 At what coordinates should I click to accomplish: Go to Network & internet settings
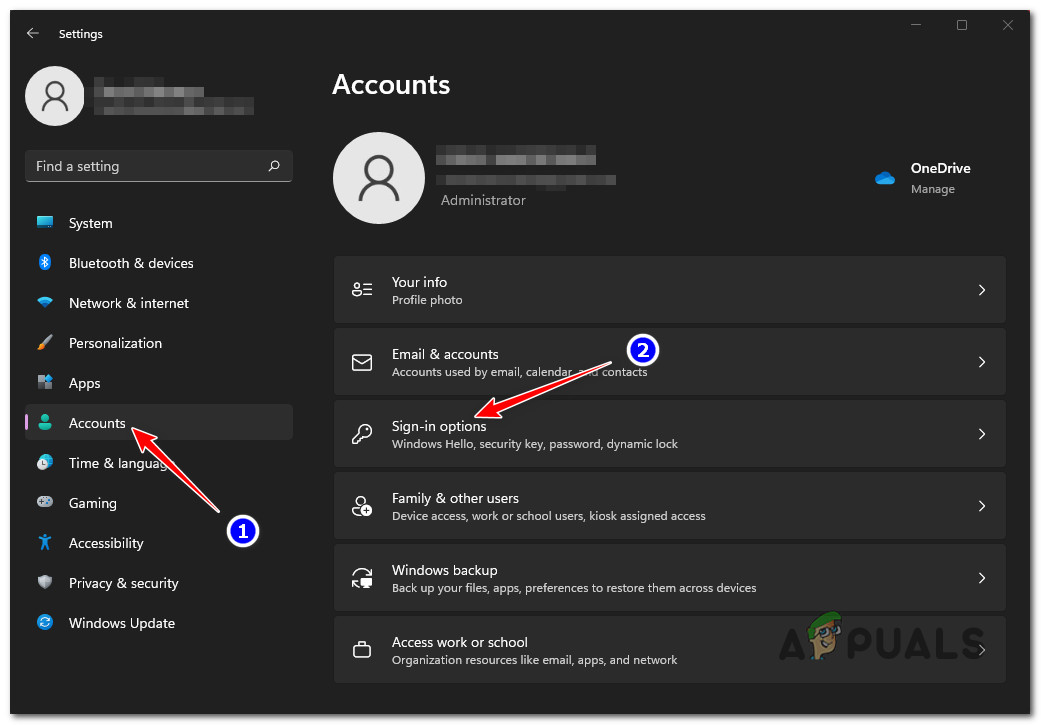click(x=159, y=303)
